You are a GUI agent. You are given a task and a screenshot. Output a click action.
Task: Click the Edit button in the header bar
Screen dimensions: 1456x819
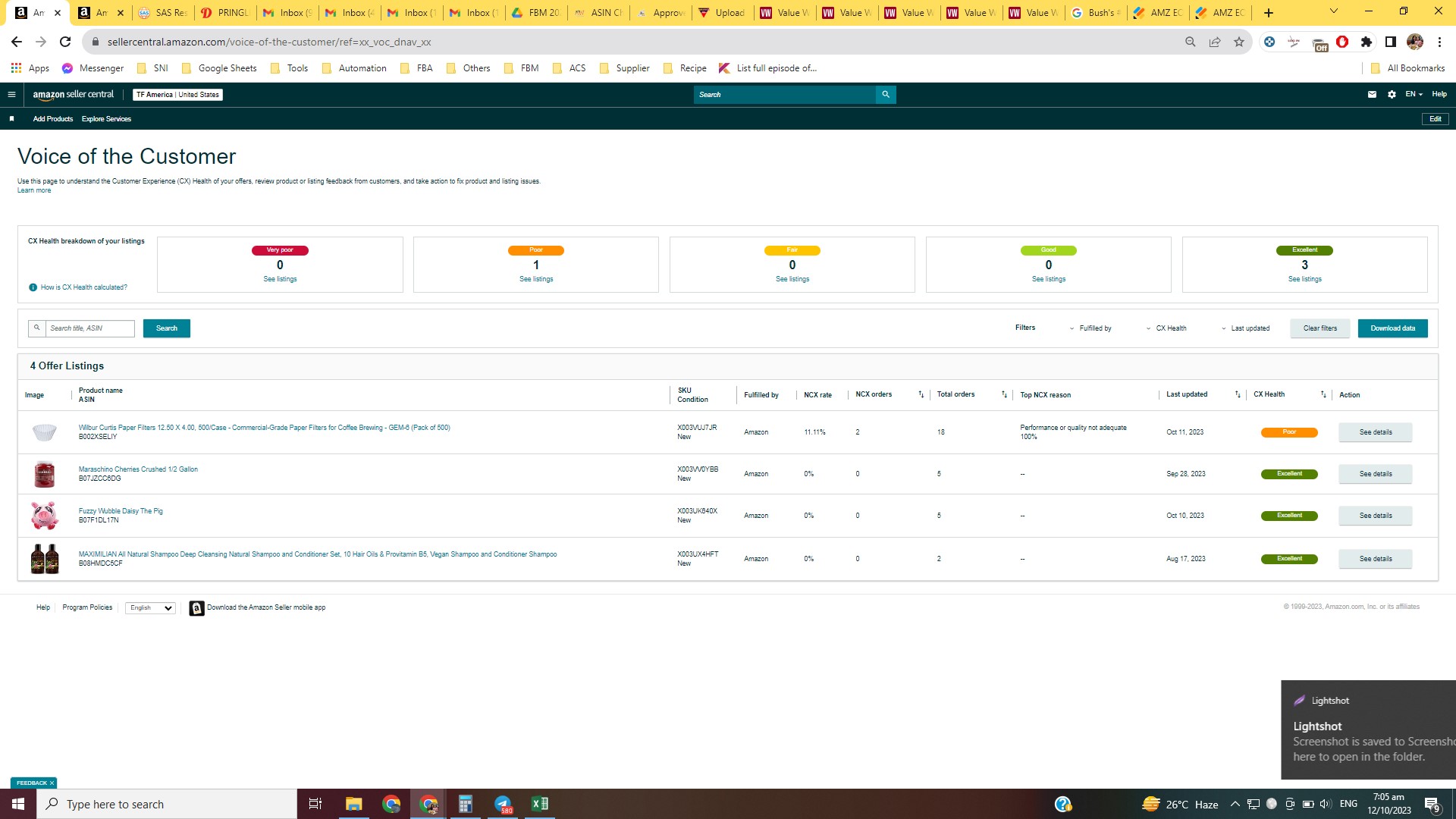tap(1436, 119)
